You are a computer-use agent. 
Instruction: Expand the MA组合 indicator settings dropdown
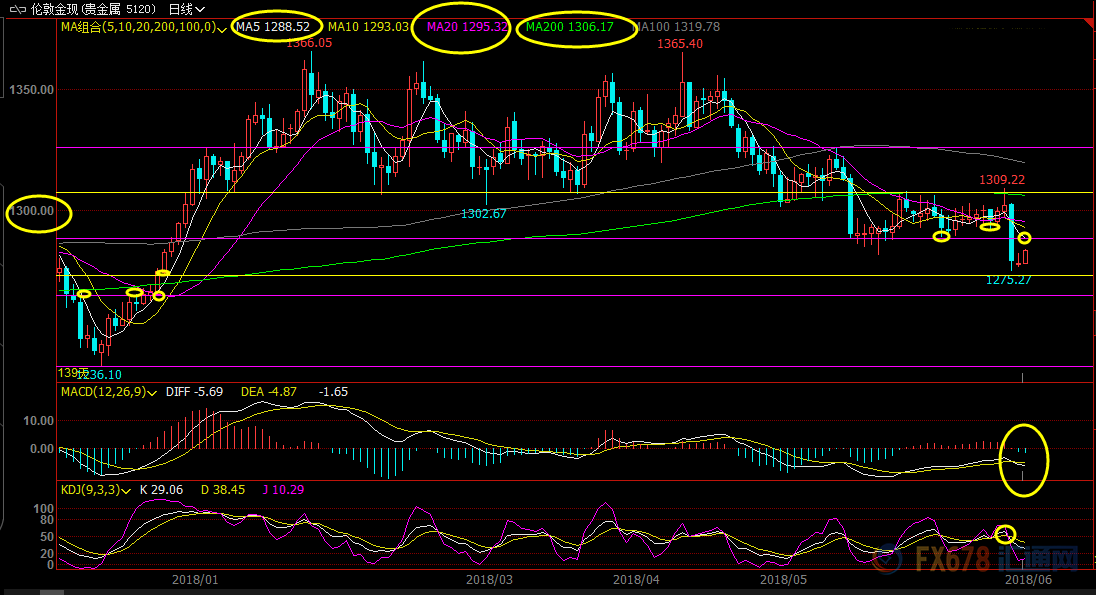(222, 27)
